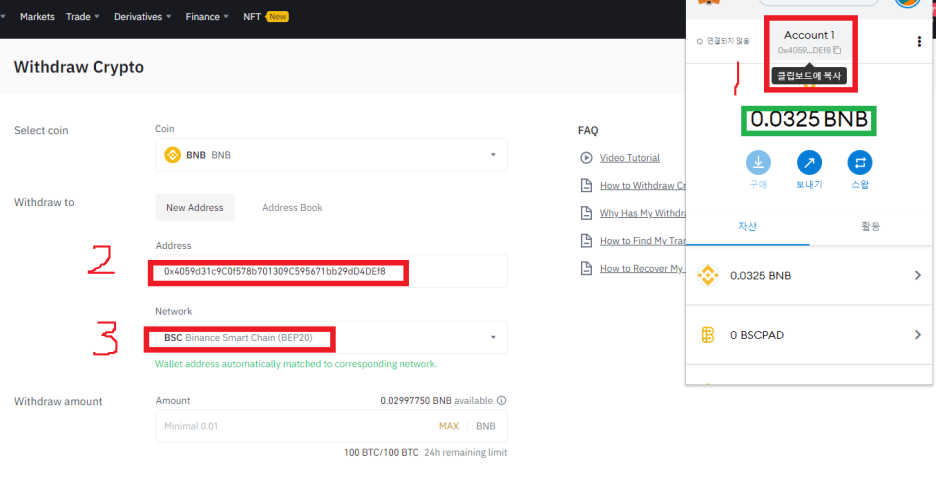
Task: Open the Coin selector showing BNB
Action: click(x=331, y=155)
